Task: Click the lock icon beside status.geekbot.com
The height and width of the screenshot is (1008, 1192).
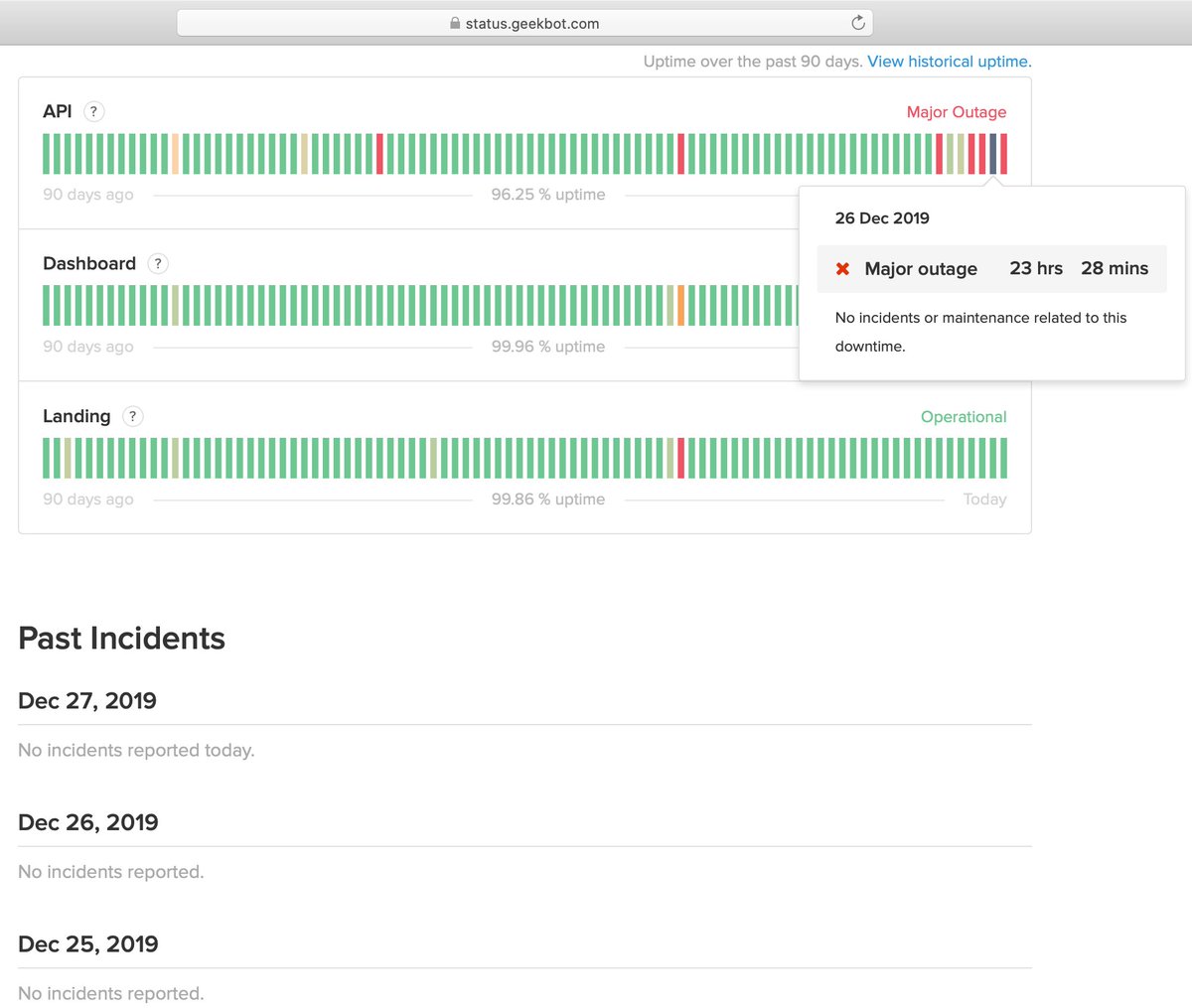Action: pyautogui.click(x=455, y=23)
